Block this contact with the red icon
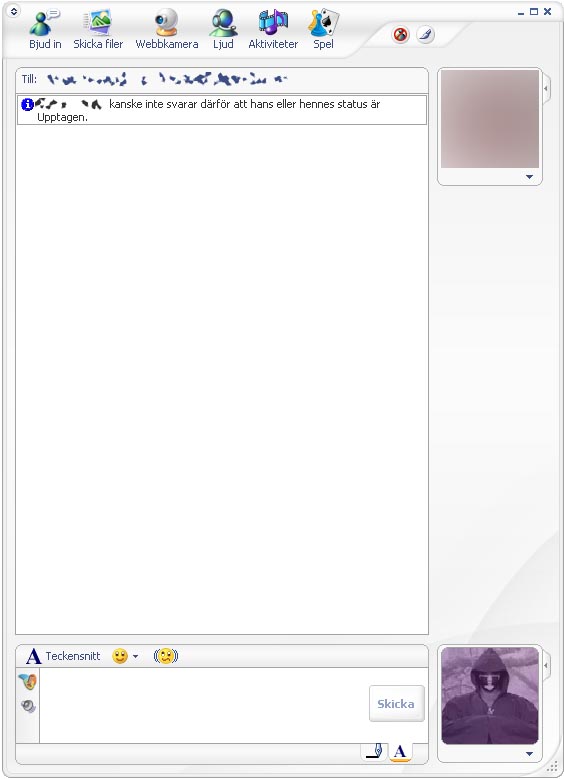This screenshot has height=779, width=564. [400, 35]
